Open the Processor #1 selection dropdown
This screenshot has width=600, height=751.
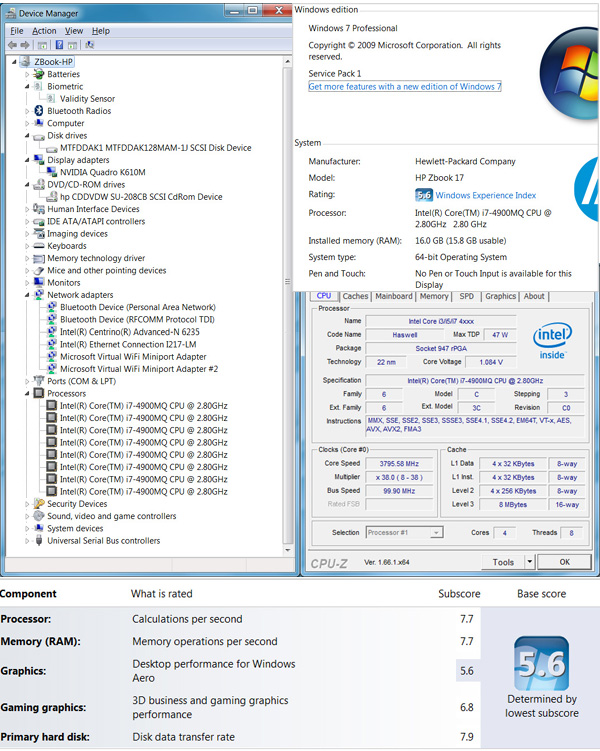pos(436,533)
